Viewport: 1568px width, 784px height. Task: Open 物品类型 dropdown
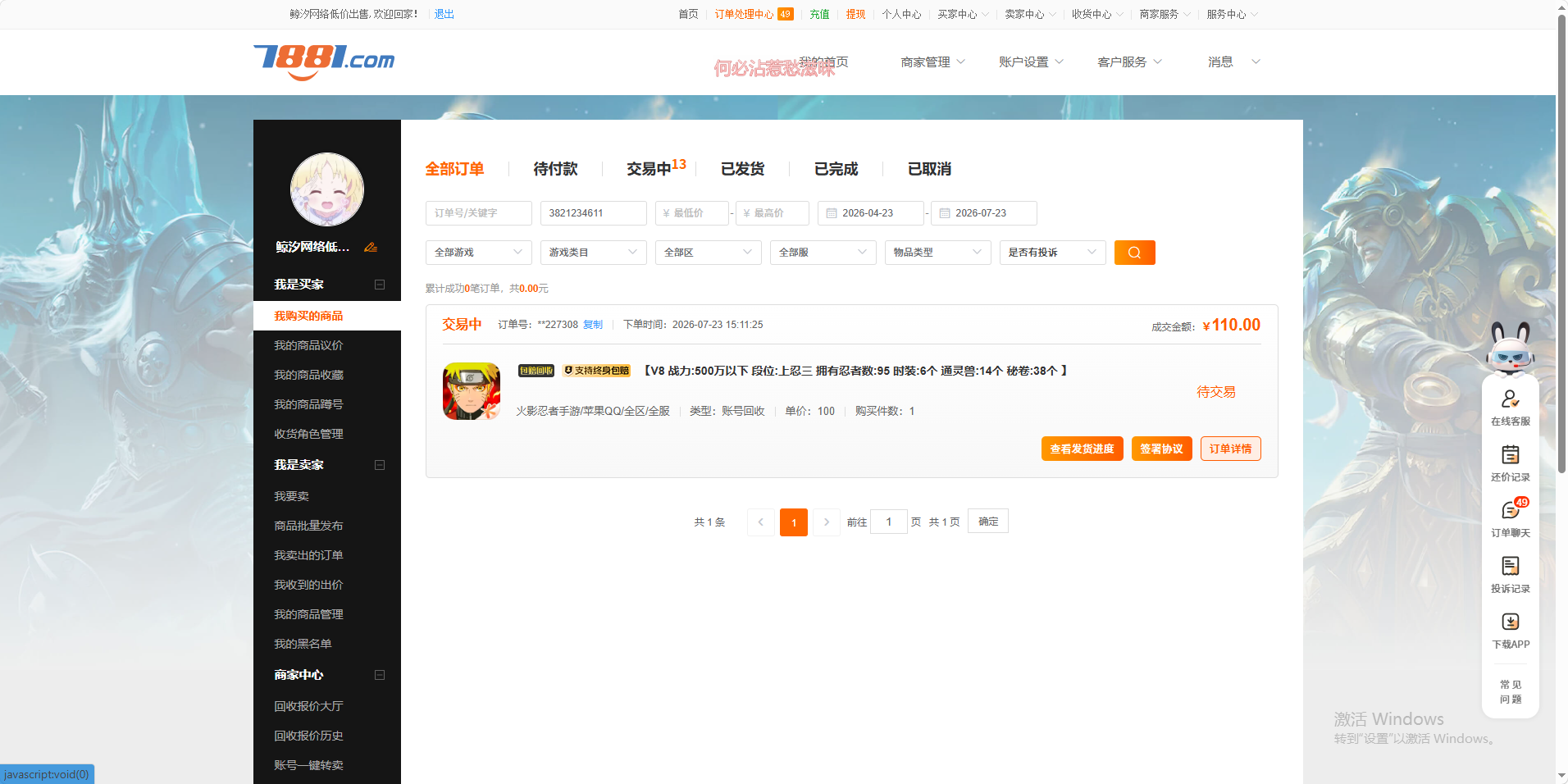pos(938,253)
